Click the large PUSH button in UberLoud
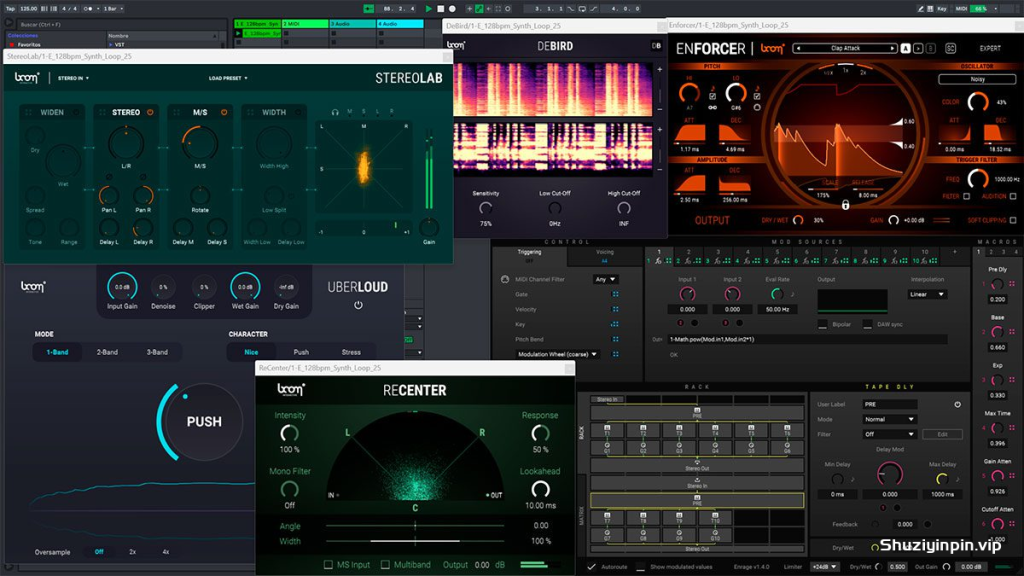Screen dimensions: 1024x576 [x=204, y=422]
